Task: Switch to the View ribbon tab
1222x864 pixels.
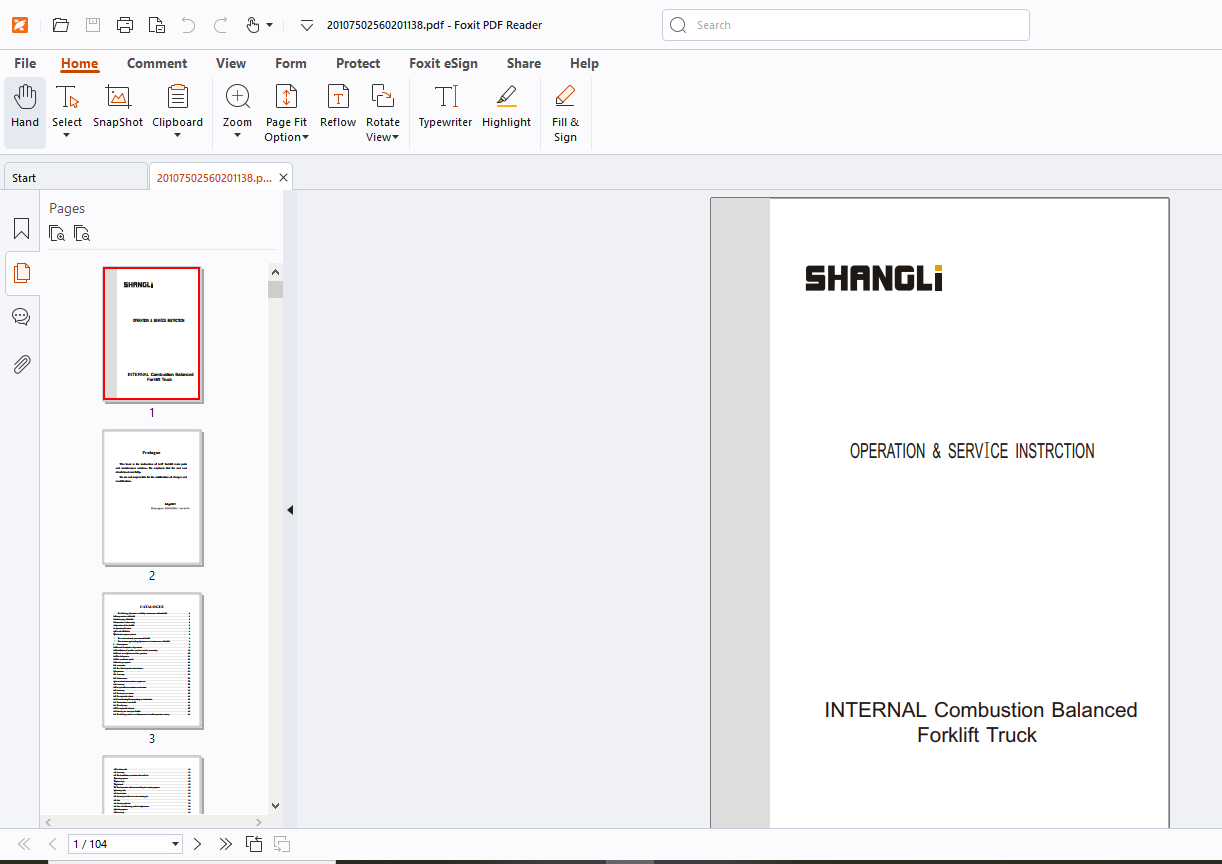Action: [x=231, y=63]
